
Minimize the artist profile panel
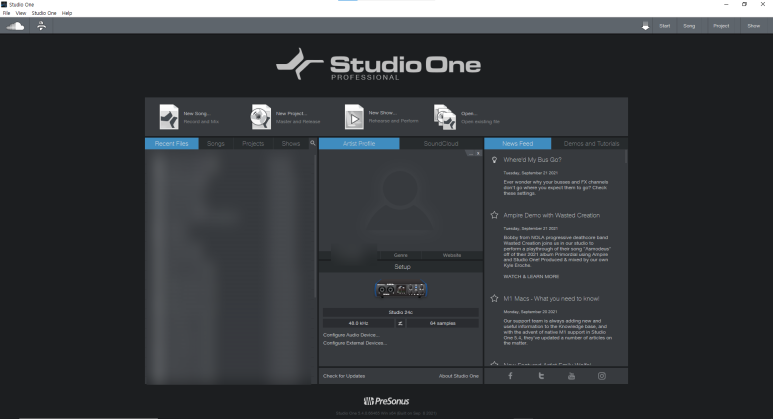[x=471, y=153]
